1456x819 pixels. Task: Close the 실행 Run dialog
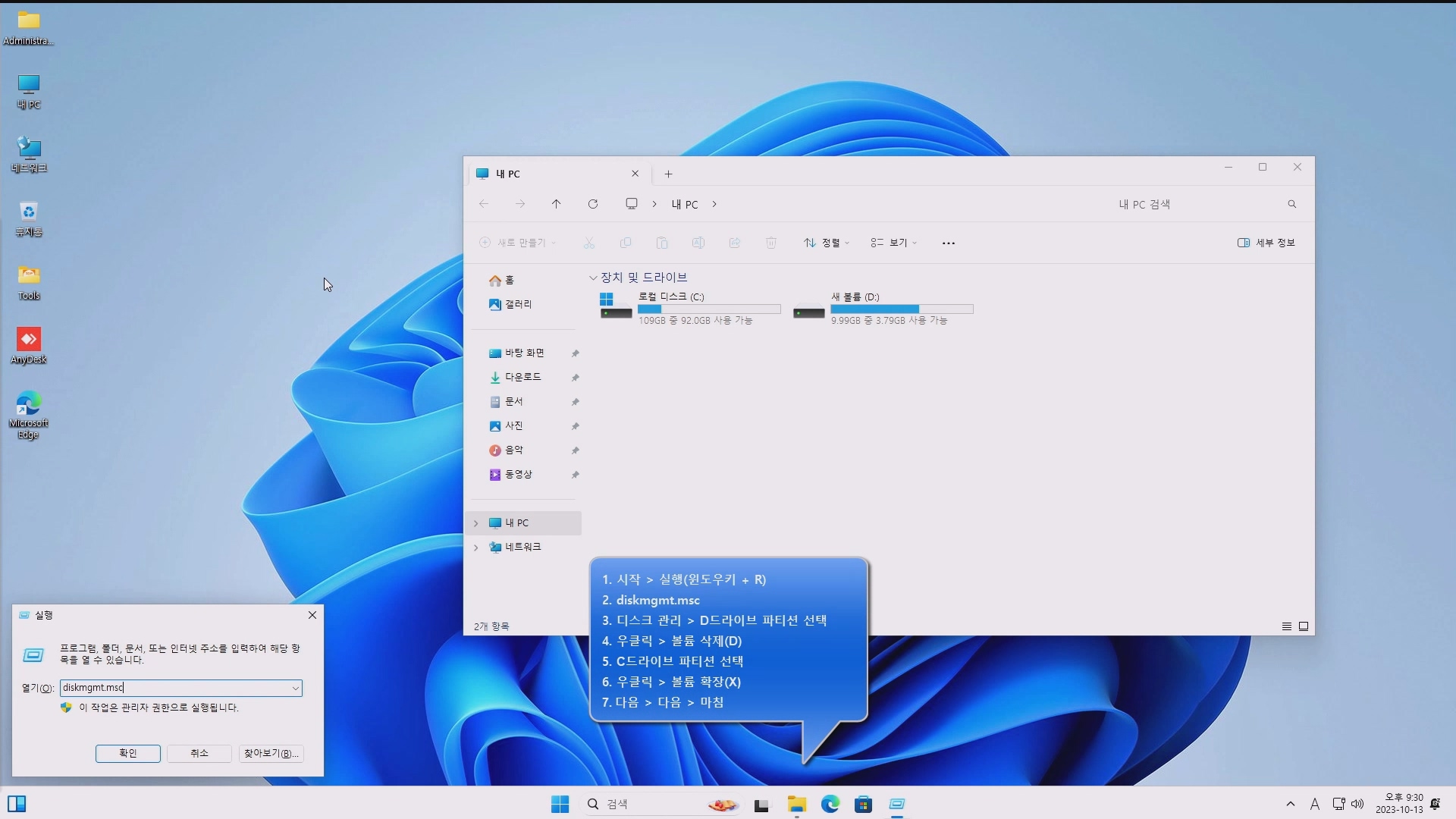(312, 615)
